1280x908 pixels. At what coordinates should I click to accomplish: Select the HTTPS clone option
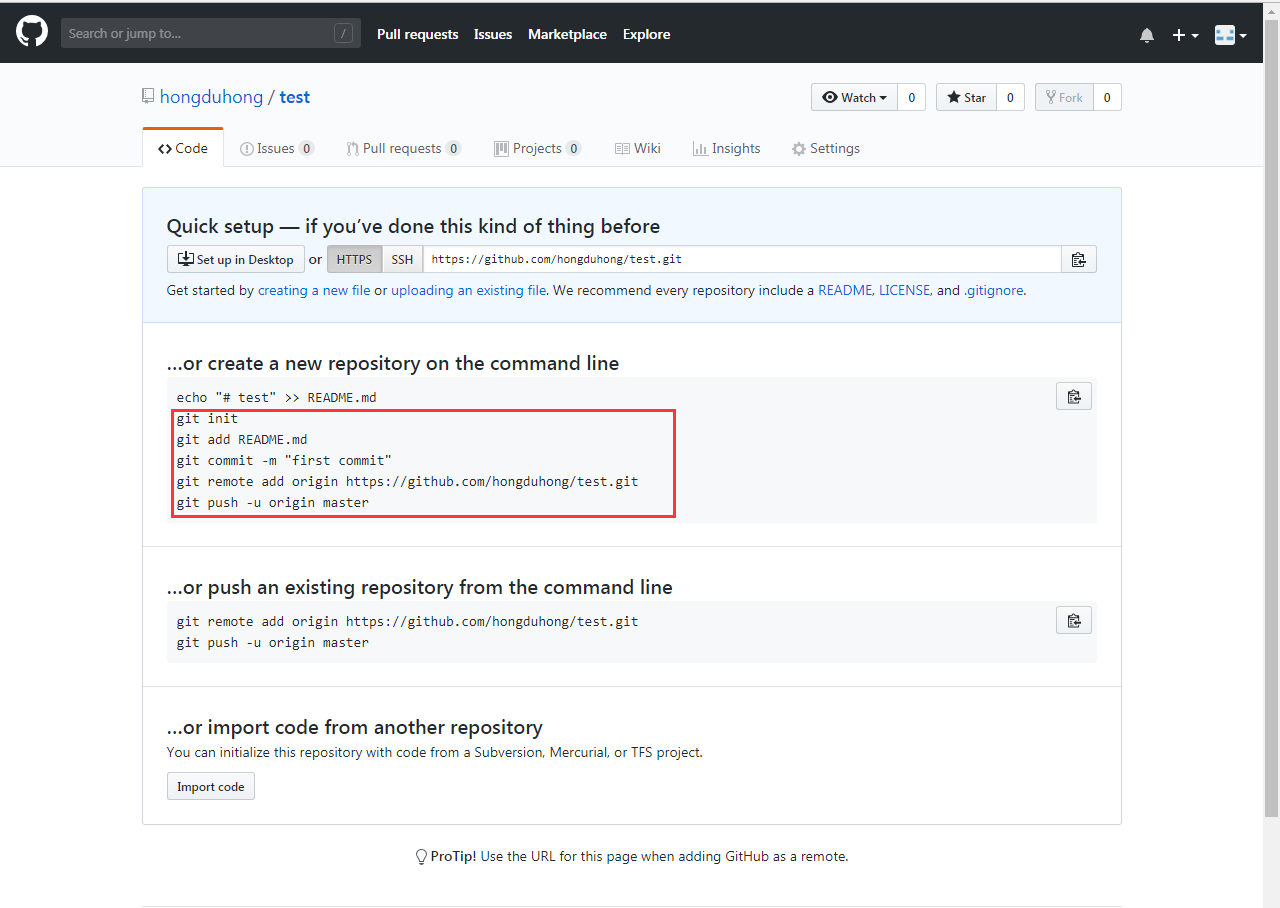[355, 259]
